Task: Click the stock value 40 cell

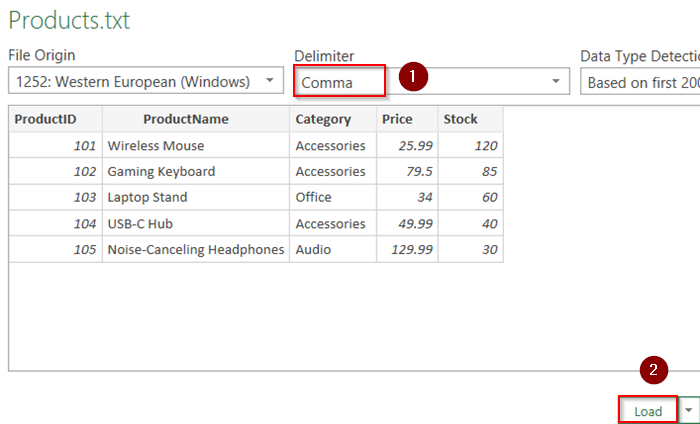Action: point(471,223)
